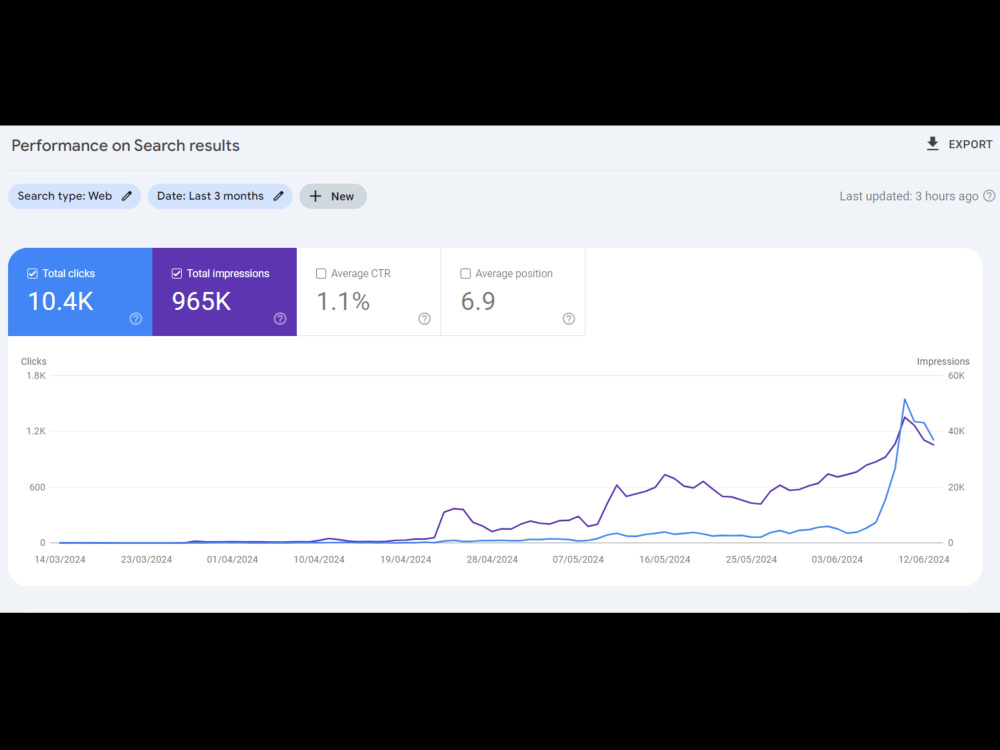The width and height of the screenshot is (1000, 750).
Task: Click the 16/05/2024 date axis label
Action: pyautogui.click(x=665, y=559)
